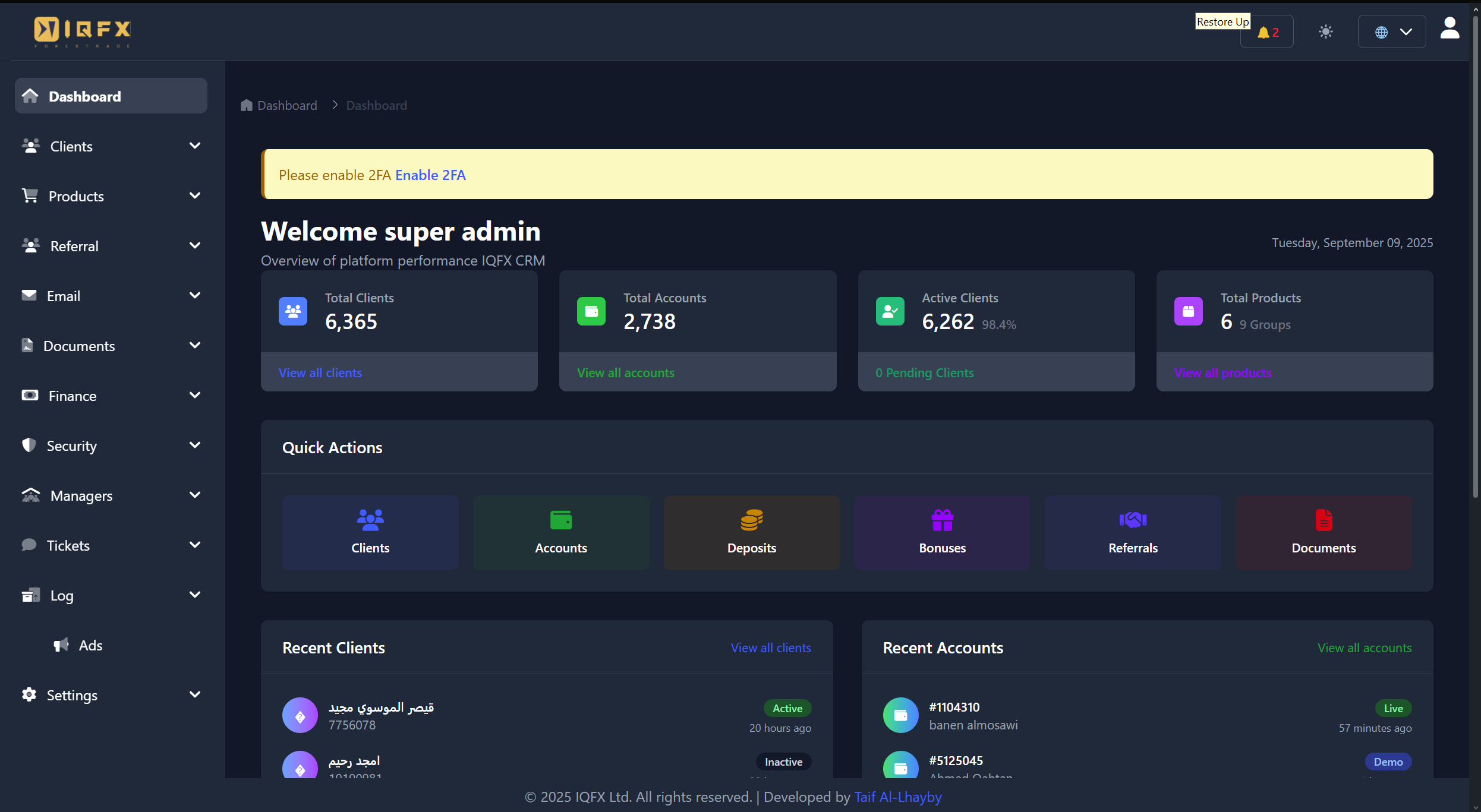Open the language globe dropdown

1392,31
